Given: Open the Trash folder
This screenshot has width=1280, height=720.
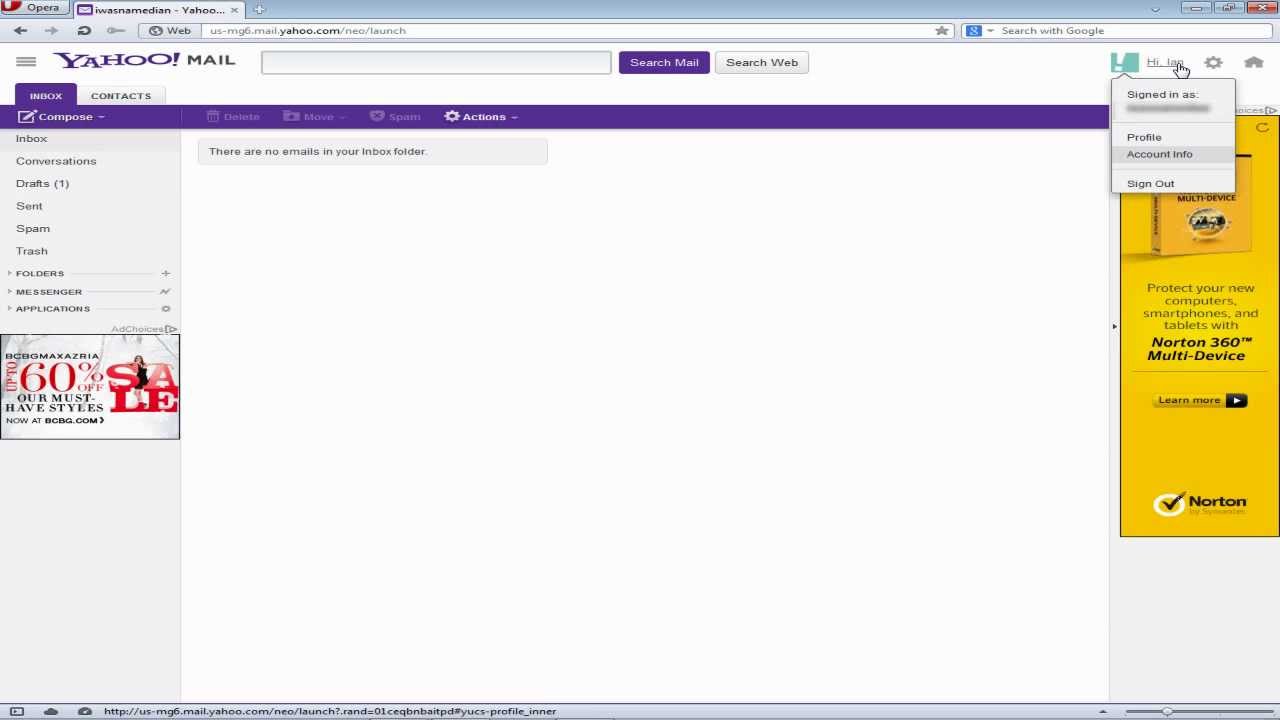Looking at the screenshot, I should [x=32, y=251].
